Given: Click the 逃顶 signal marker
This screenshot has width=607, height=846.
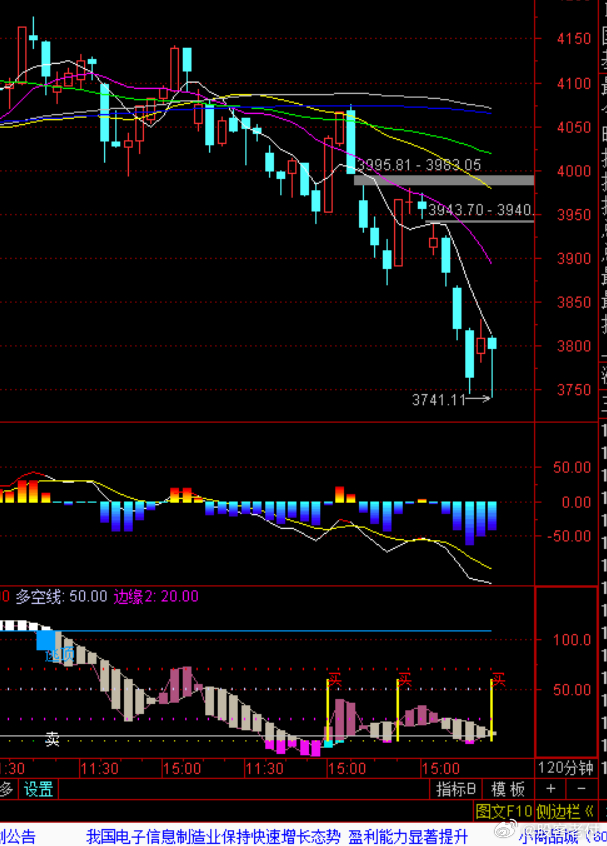Looking at the screenshot, I should tap(59, 655).
